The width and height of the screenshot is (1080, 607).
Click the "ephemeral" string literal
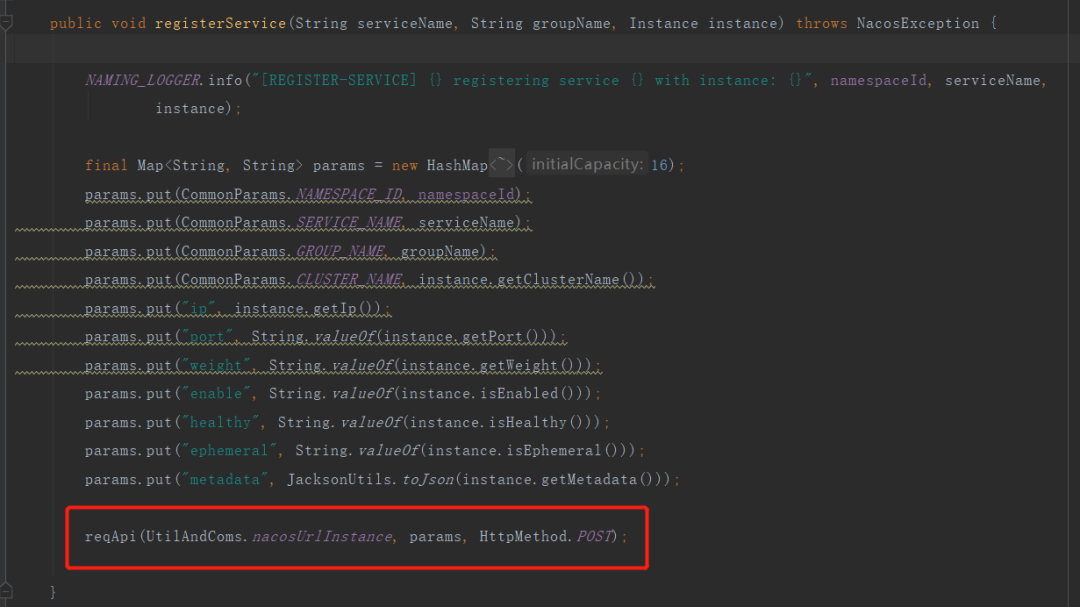(229, 451)
